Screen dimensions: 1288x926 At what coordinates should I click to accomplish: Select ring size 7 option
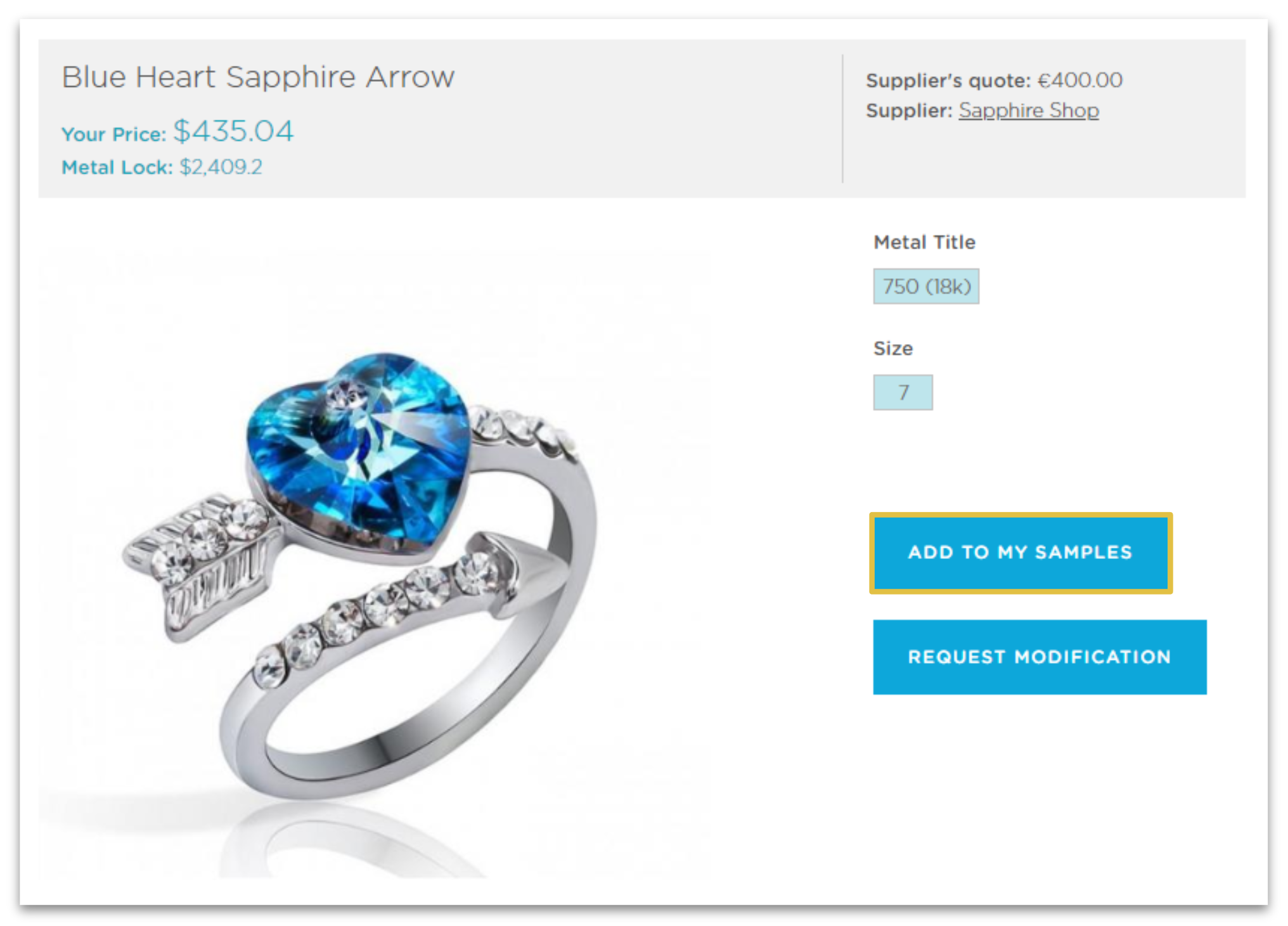pos(903,392)
